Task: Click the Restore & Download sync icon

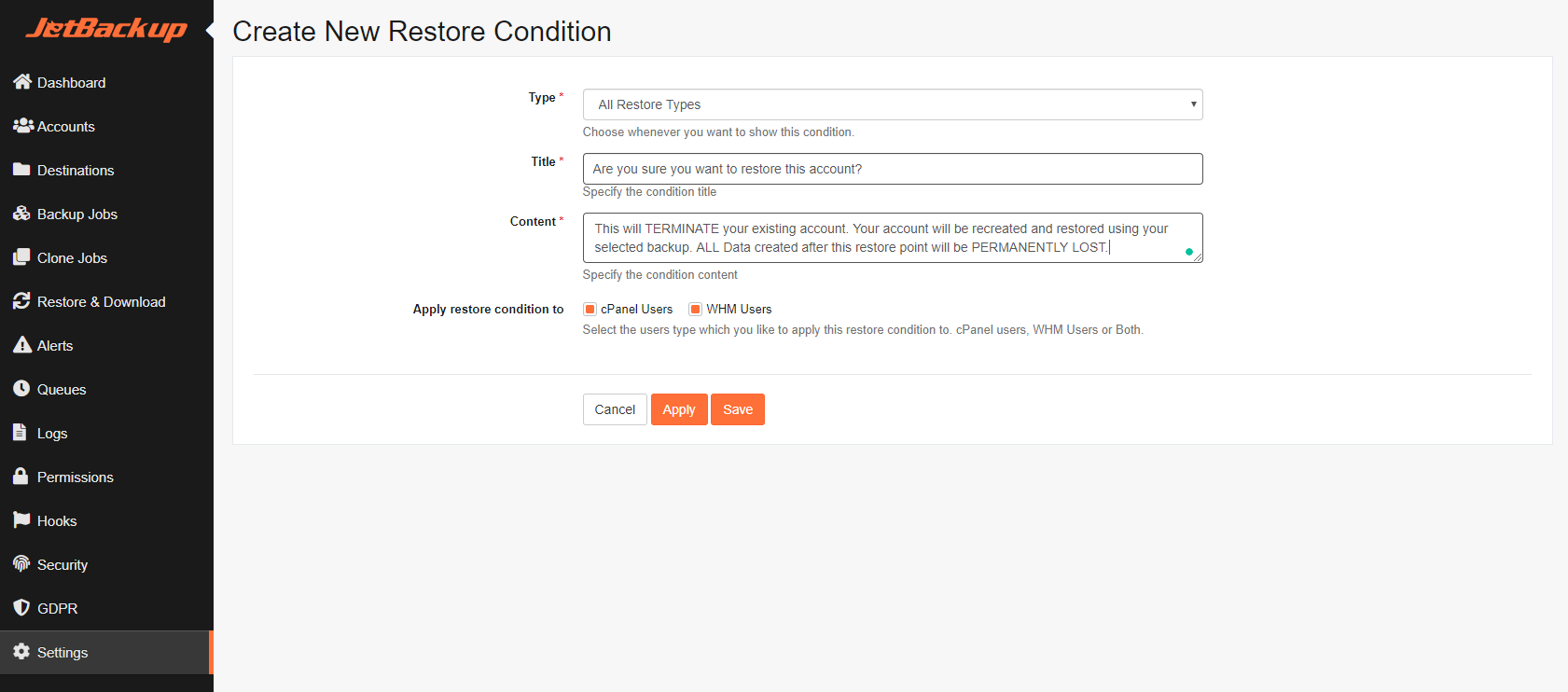Action: pyautogui.click(x=21, y=301)
